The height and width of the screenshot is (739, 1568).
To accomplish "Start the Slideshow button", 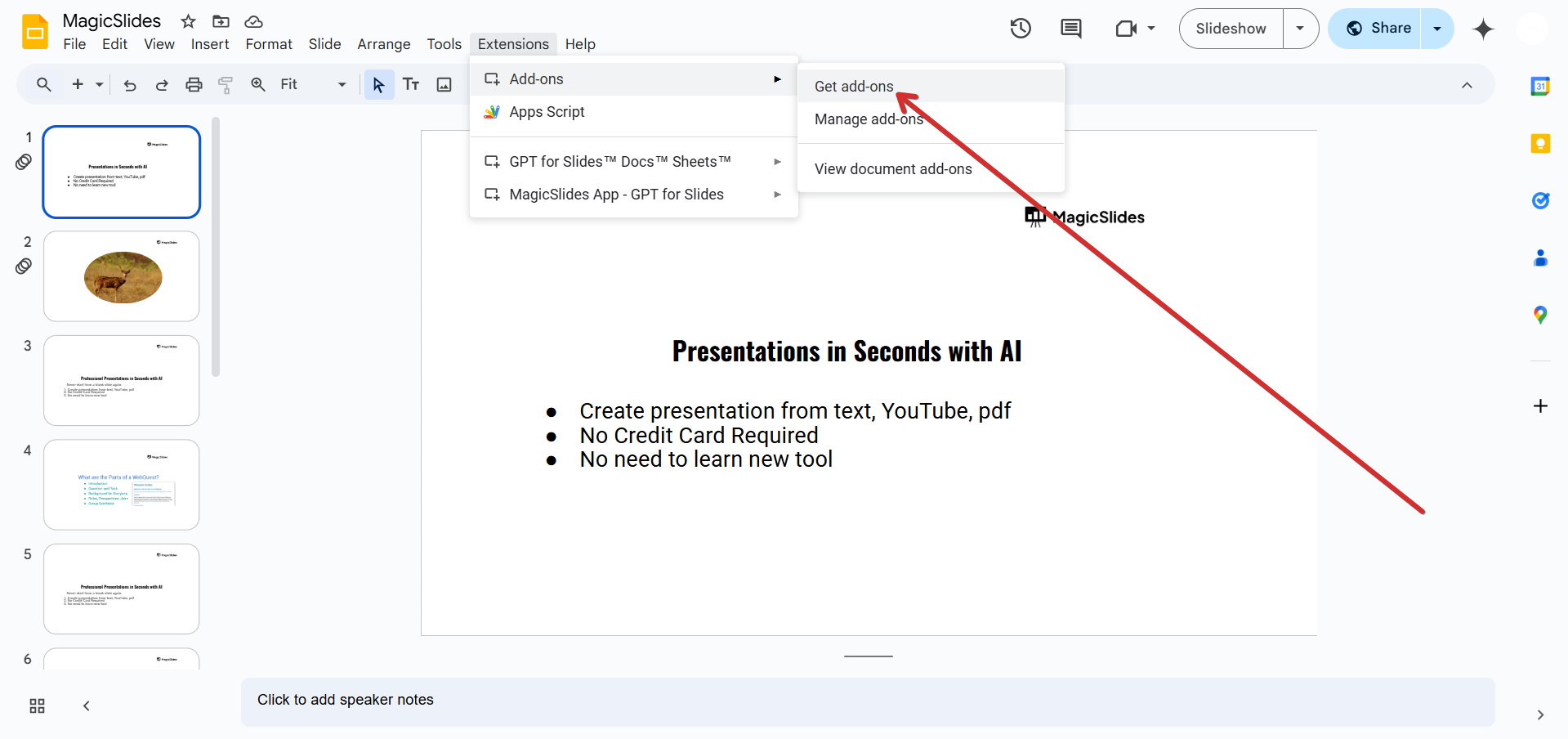I will pos(1231,29).
